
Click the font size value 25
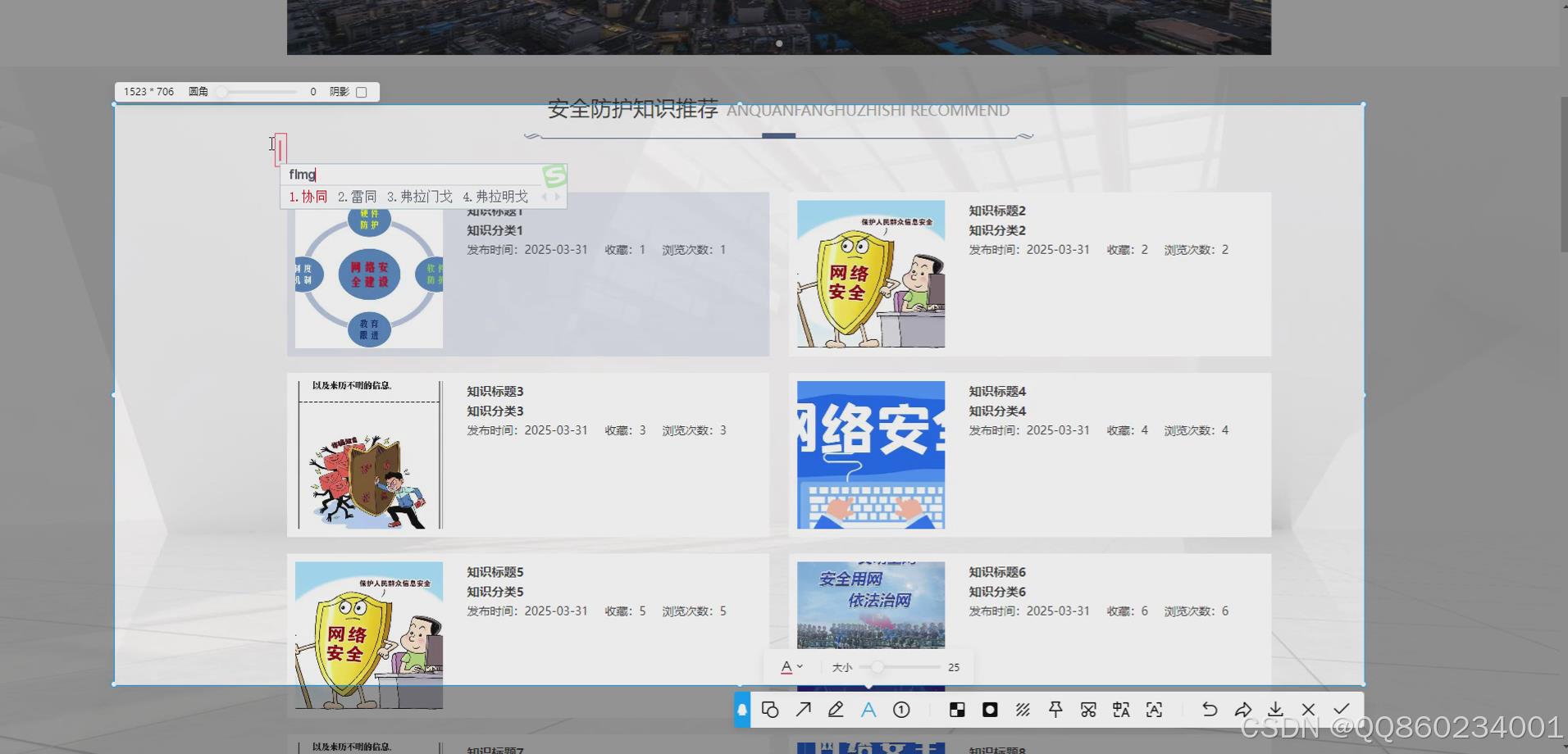click(954, 667)
